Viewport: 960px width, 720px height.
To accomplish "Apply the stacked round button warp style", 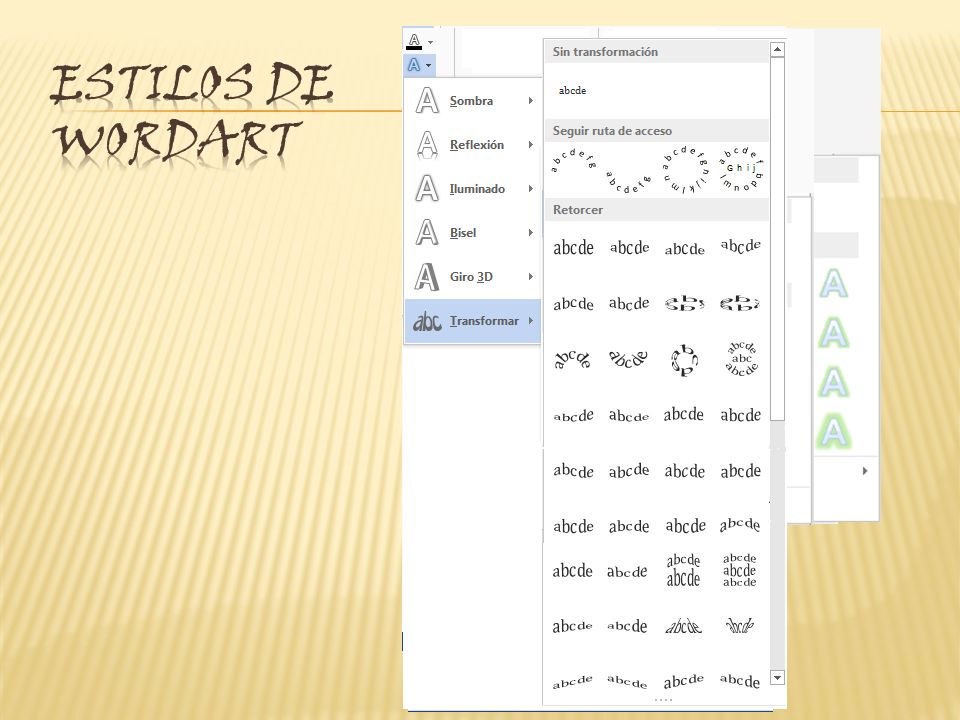I will pos(741,359).
